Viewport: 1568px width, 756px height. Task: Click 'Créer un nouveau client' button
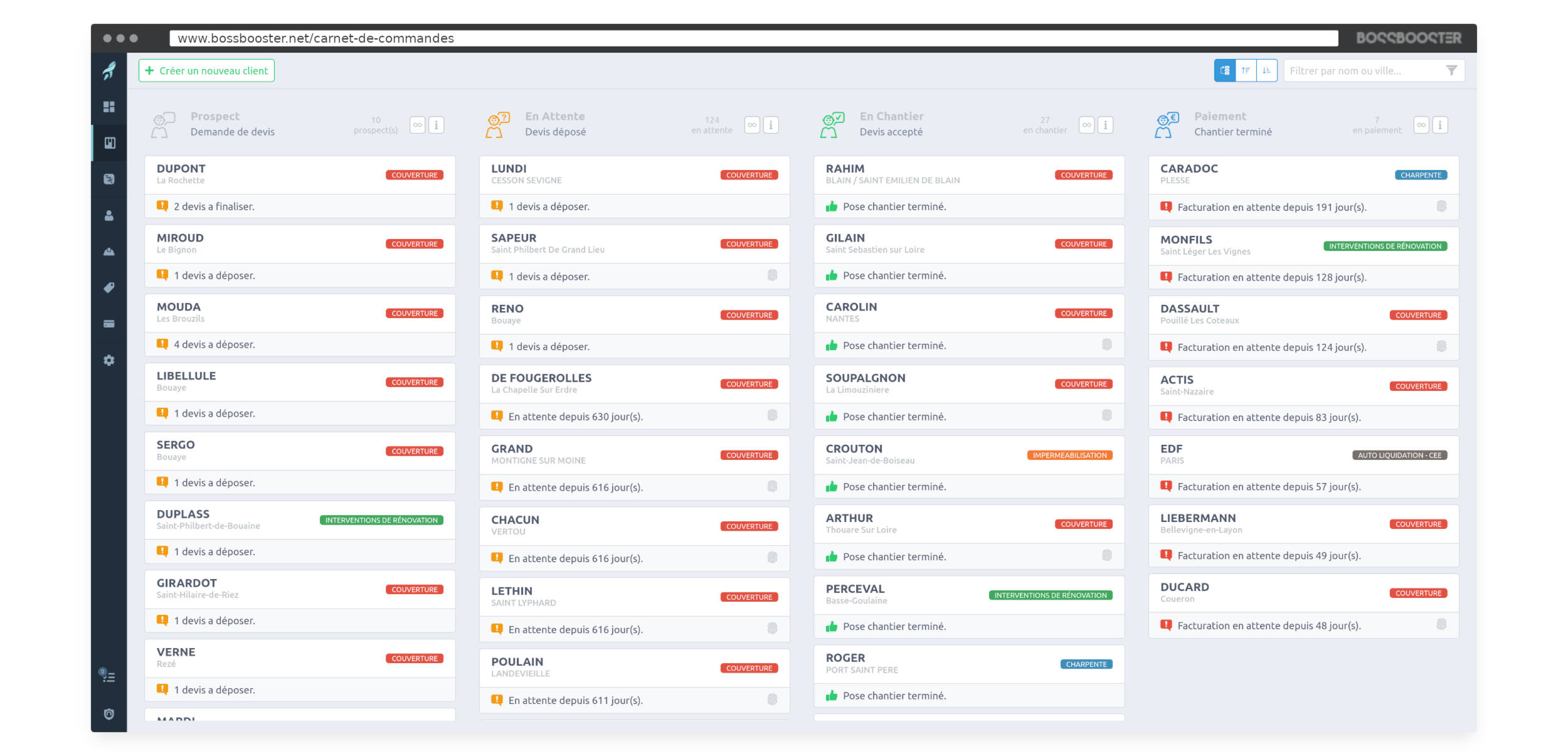coord(206,70)
